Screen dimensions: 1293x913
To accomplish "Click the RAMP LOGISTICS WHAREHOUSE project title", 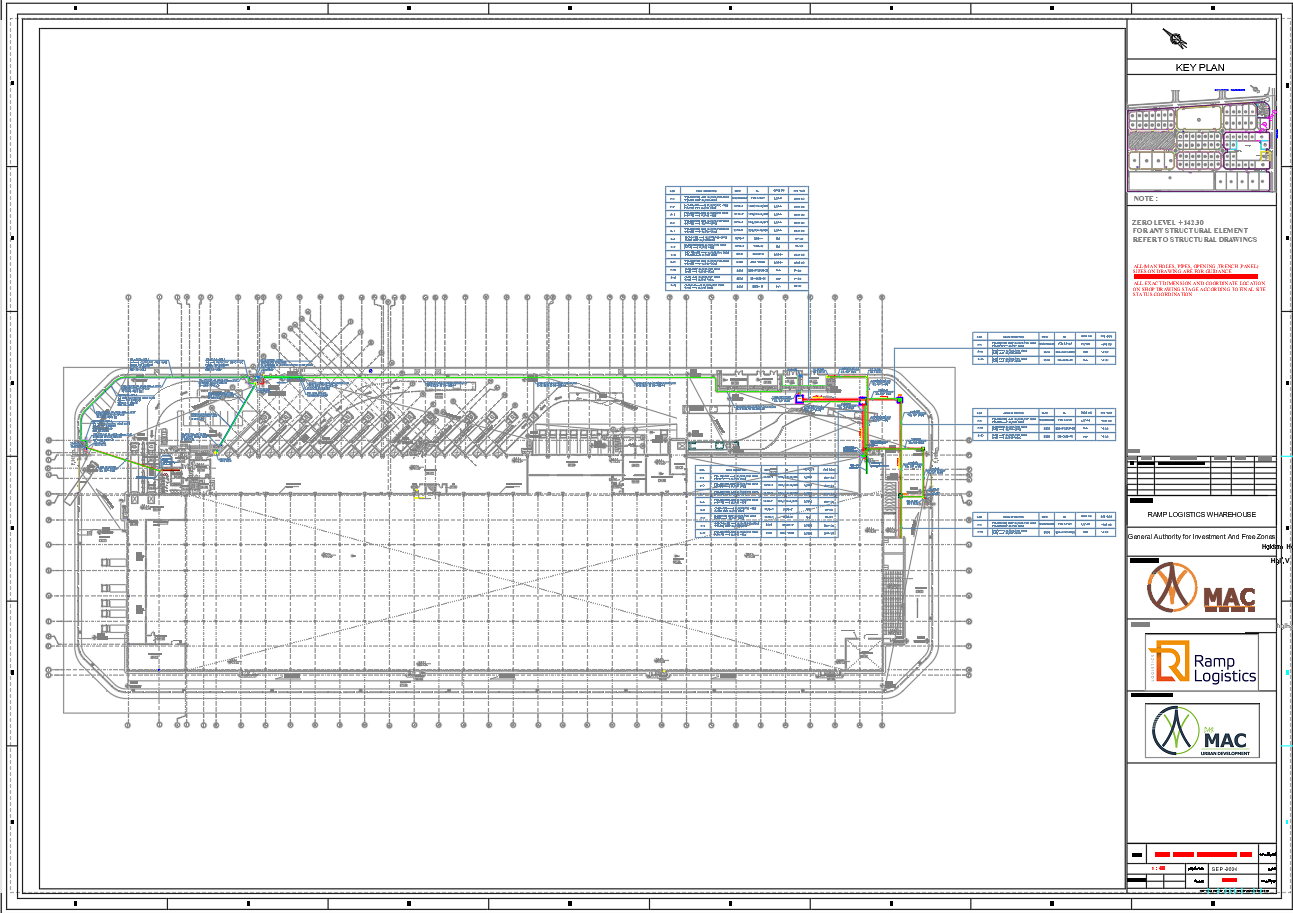I will click(1201, 513).
